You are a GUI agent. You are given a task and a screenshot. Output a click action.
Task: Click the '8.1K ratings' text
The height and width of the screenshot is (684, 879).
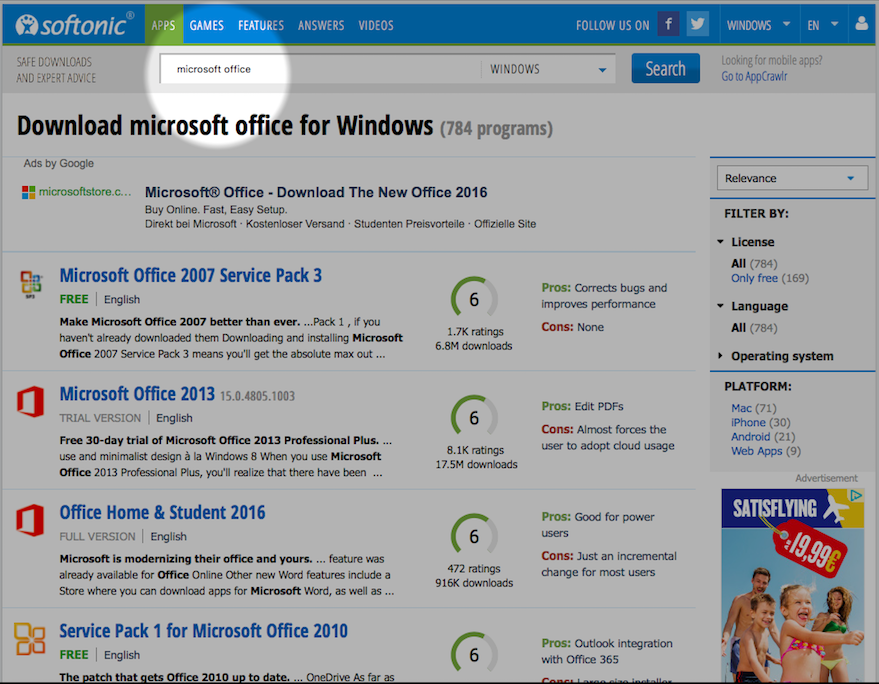pyautogui.click(x=475, y=450)
